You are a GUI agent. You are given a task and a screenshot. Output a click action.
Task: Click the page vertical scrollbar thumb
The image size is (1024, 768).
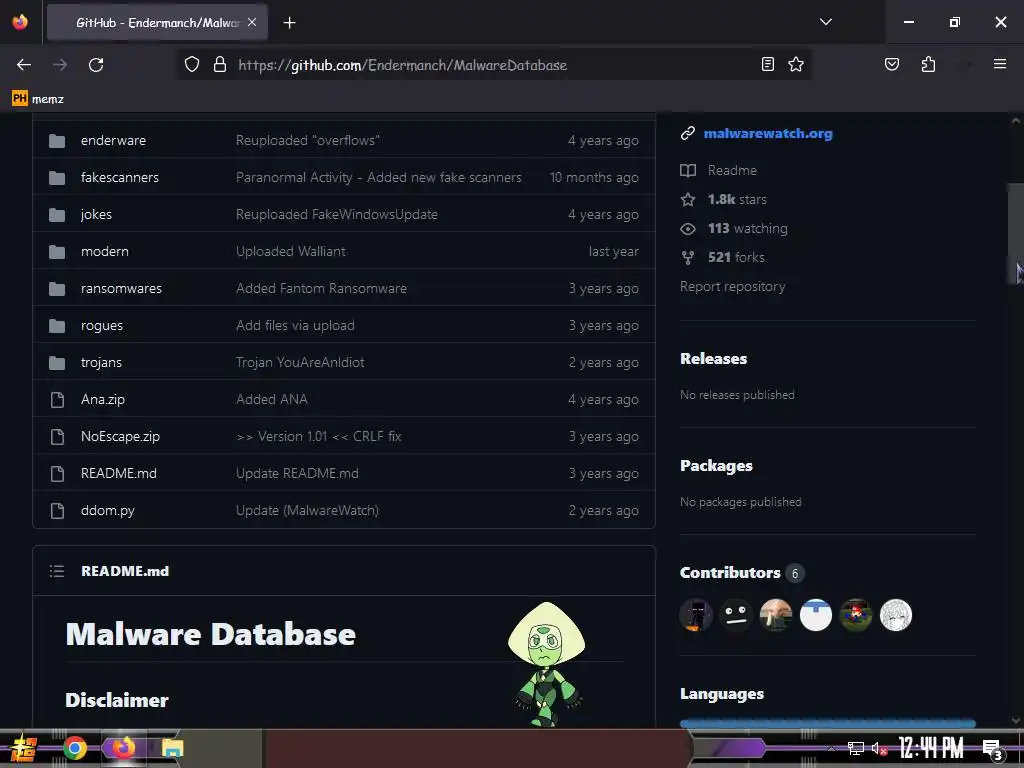point(1015,234)
